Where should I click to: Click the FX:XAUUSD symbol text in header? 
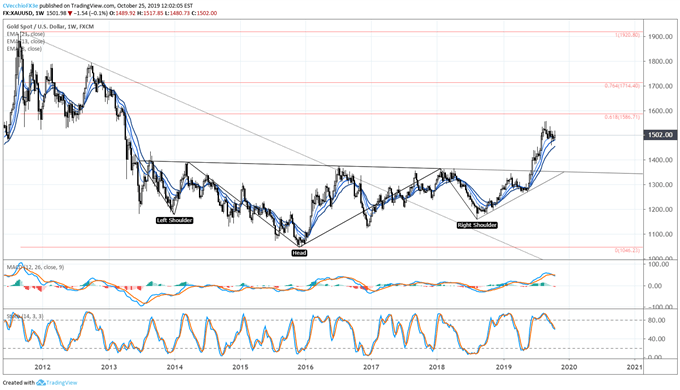click(17, 13)
